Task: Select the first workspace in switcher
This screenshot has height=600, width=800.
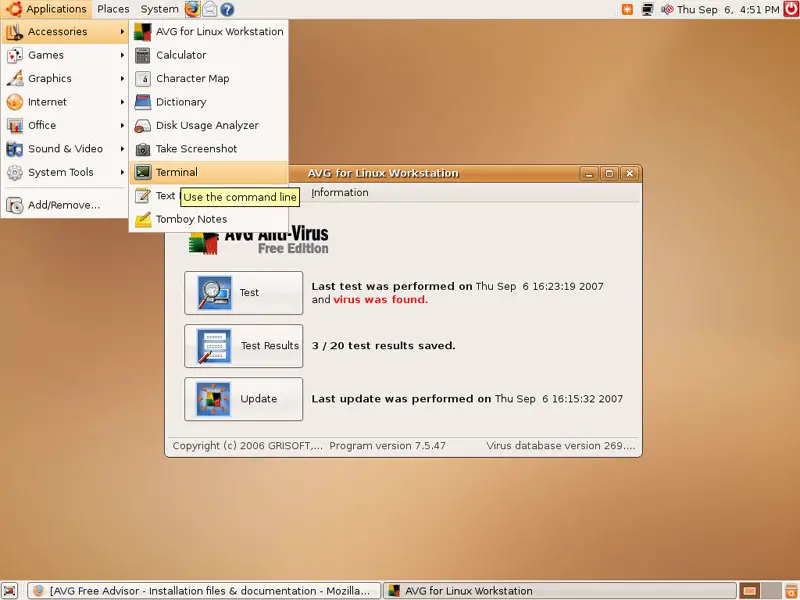Action: click(x=749, y=591)
